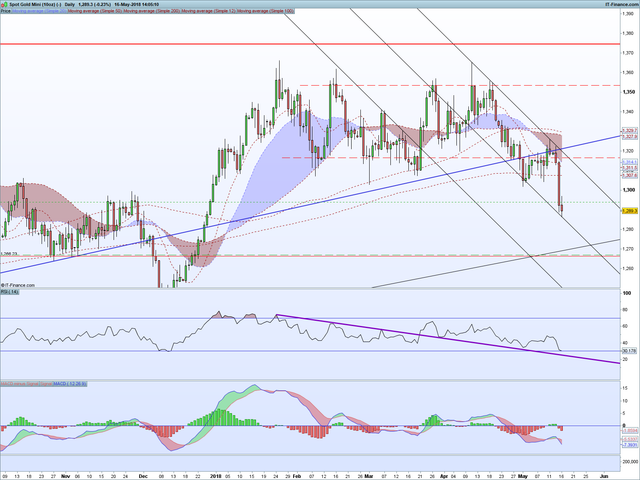This screenshot has width=640, height=480.
Task: Click the Apr label on the time axis
Action: (x=444, y=476)
